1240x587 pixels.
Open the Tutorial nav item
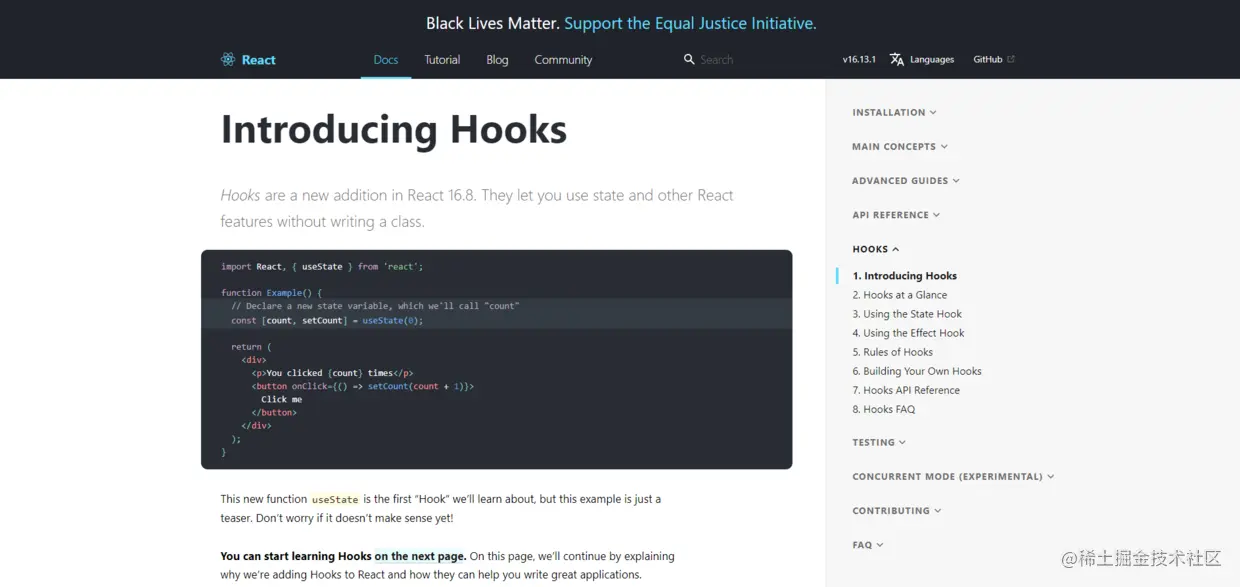(x=442, y=60)
